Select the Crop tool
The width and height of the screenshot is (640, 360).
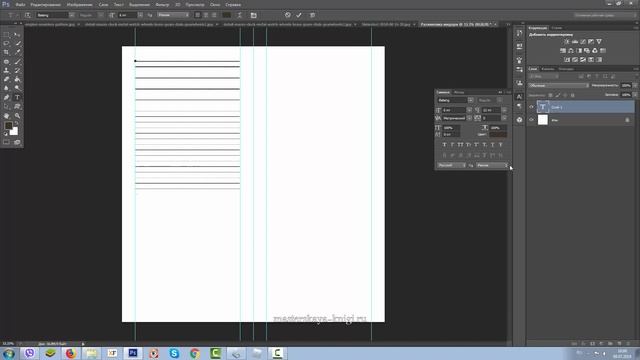pos(6,52)
